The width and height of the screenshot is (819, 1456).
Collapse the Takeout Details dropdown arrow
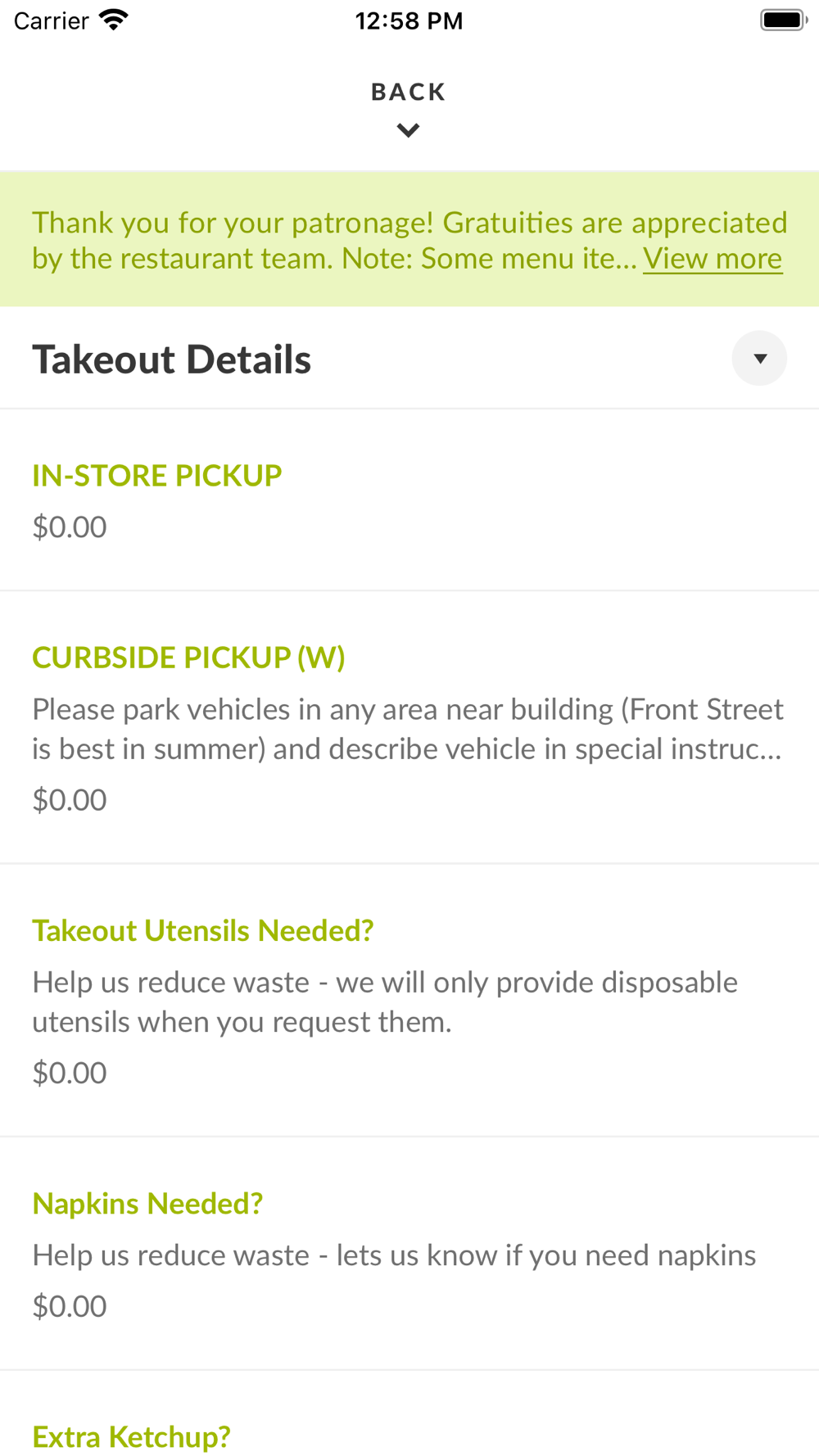tap(759, 358)
